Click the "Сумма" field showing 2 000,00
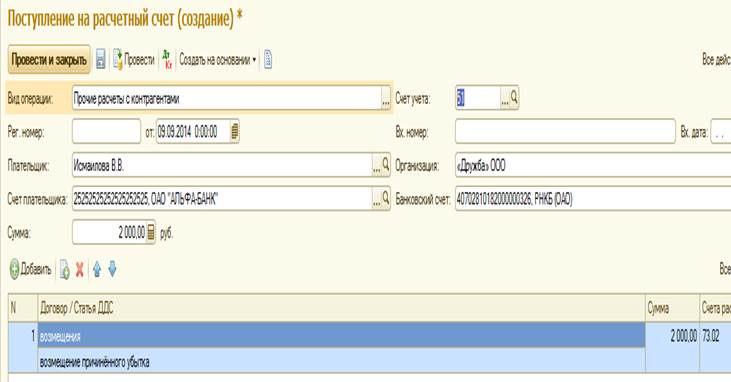731x382 pixels. click(x=110, y=232)
